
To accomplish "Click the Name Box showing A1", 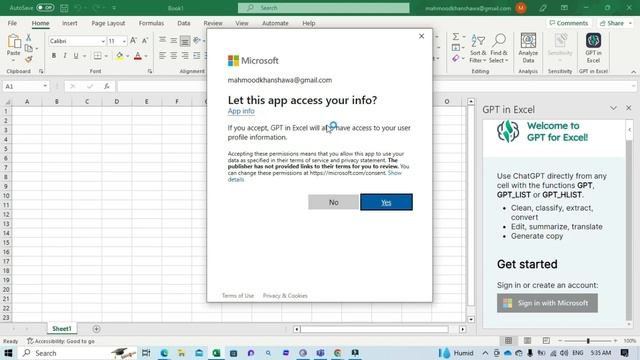I will point(25,86).
